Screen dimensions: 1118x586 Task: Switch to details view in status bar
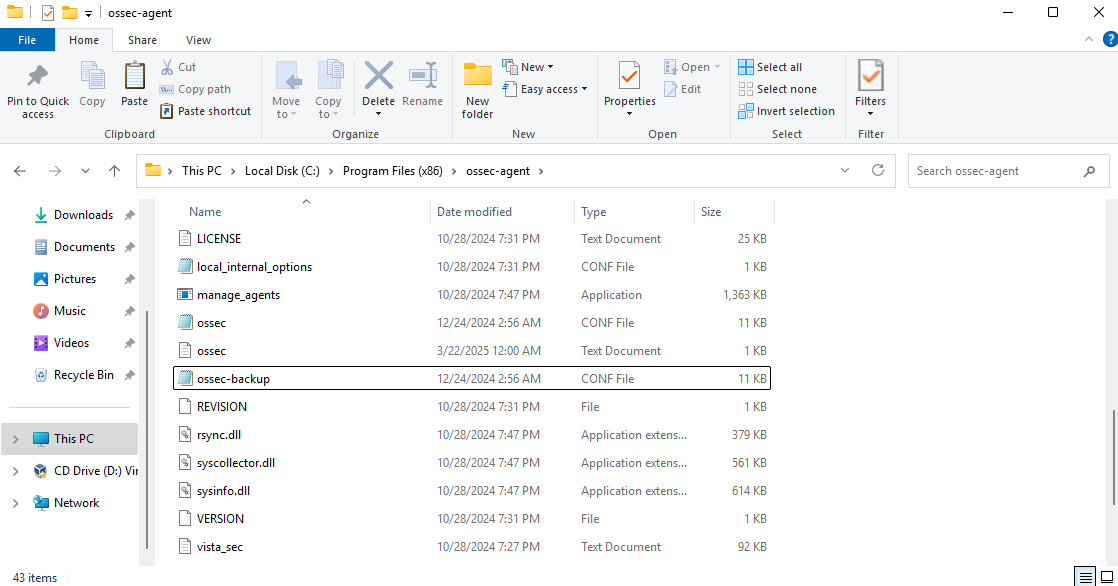1086,577
